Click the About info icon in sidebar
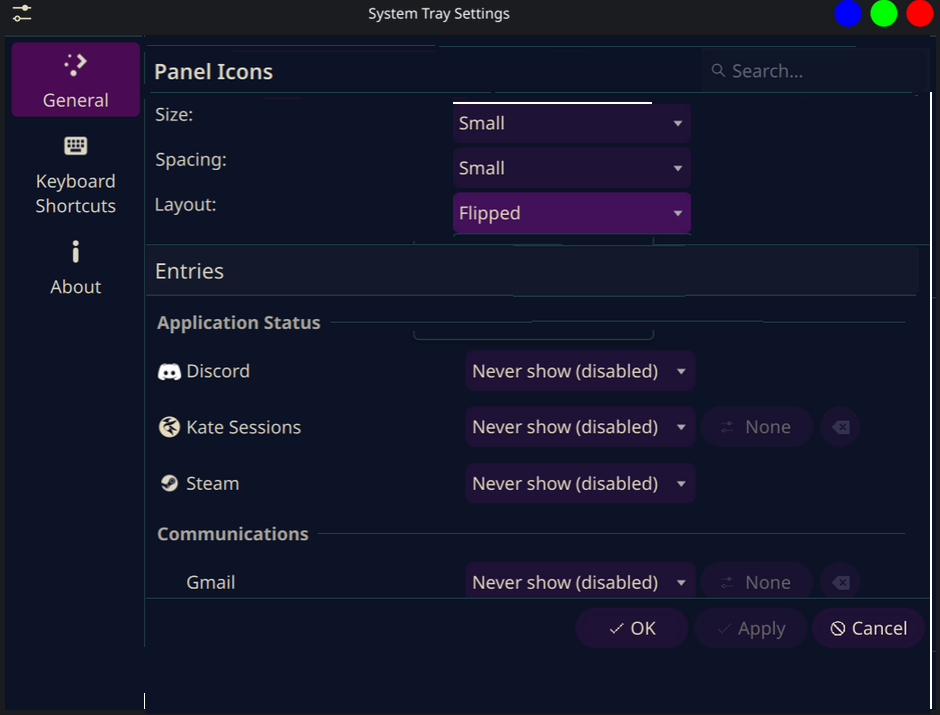Screen dimensions: 940x715 pyautogui.click(x=76, y=252)
